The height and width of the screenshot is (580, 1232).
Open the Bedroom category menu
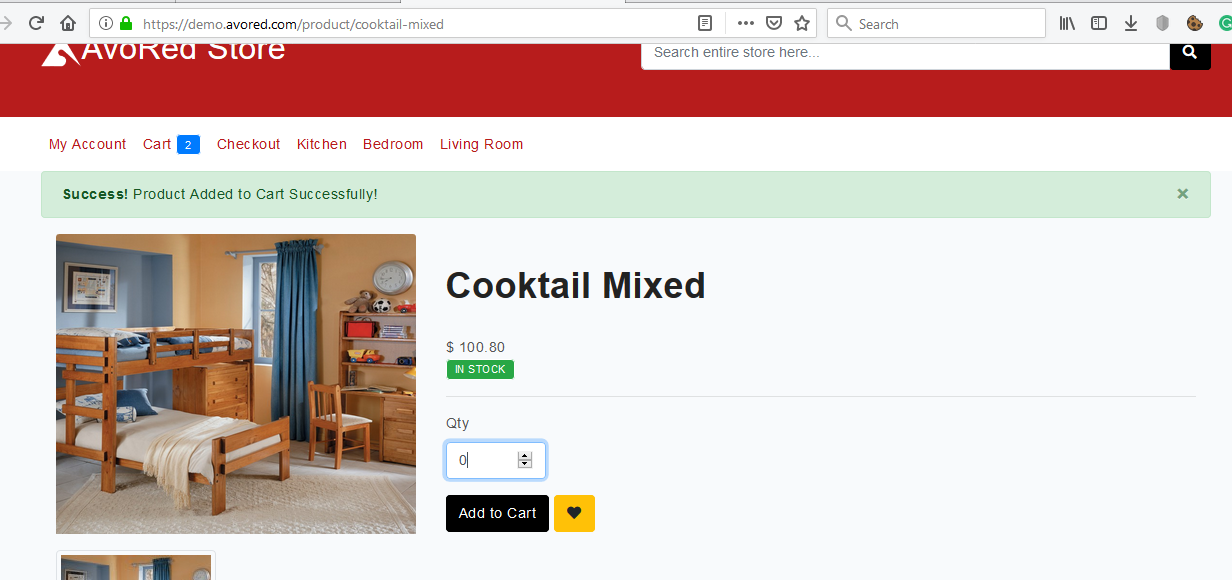[x=393, y=144]
